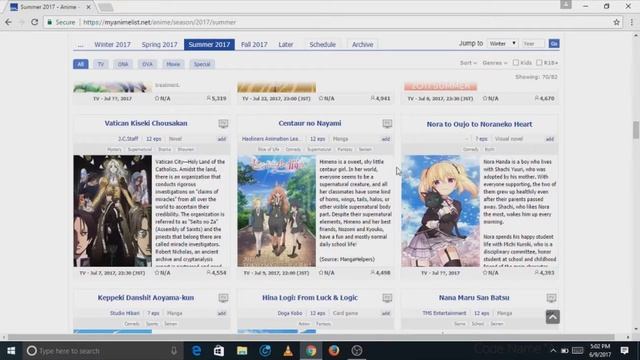This screenshot has height=360, width=640.
Task: Open the Schedule tab
Action: pyautogui.click(x=322, y=44)
